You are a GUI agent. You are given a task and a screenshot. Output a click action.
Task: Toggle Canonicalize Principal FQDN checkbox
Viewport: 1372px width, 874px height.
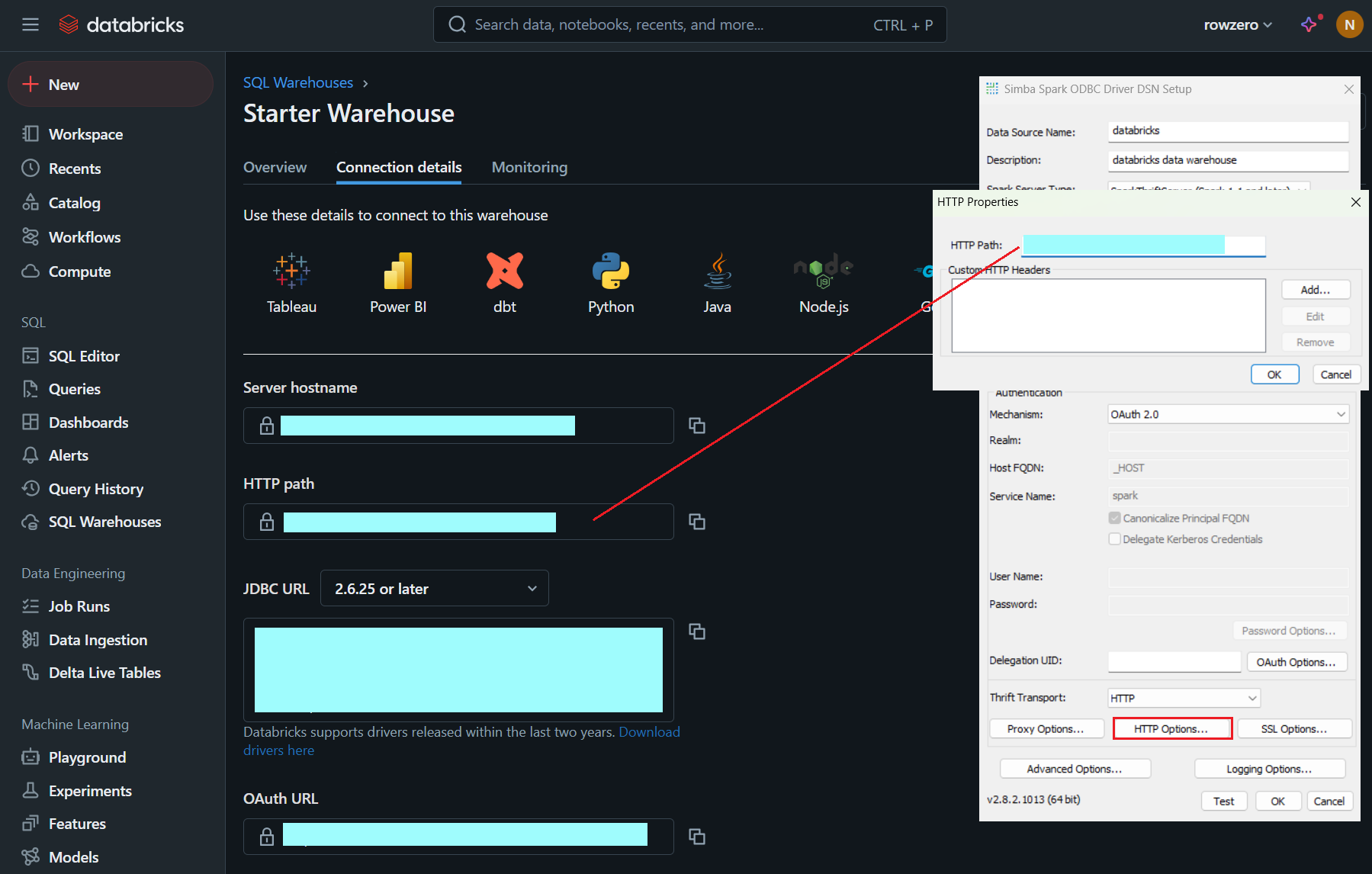(x=1115, y=518)
